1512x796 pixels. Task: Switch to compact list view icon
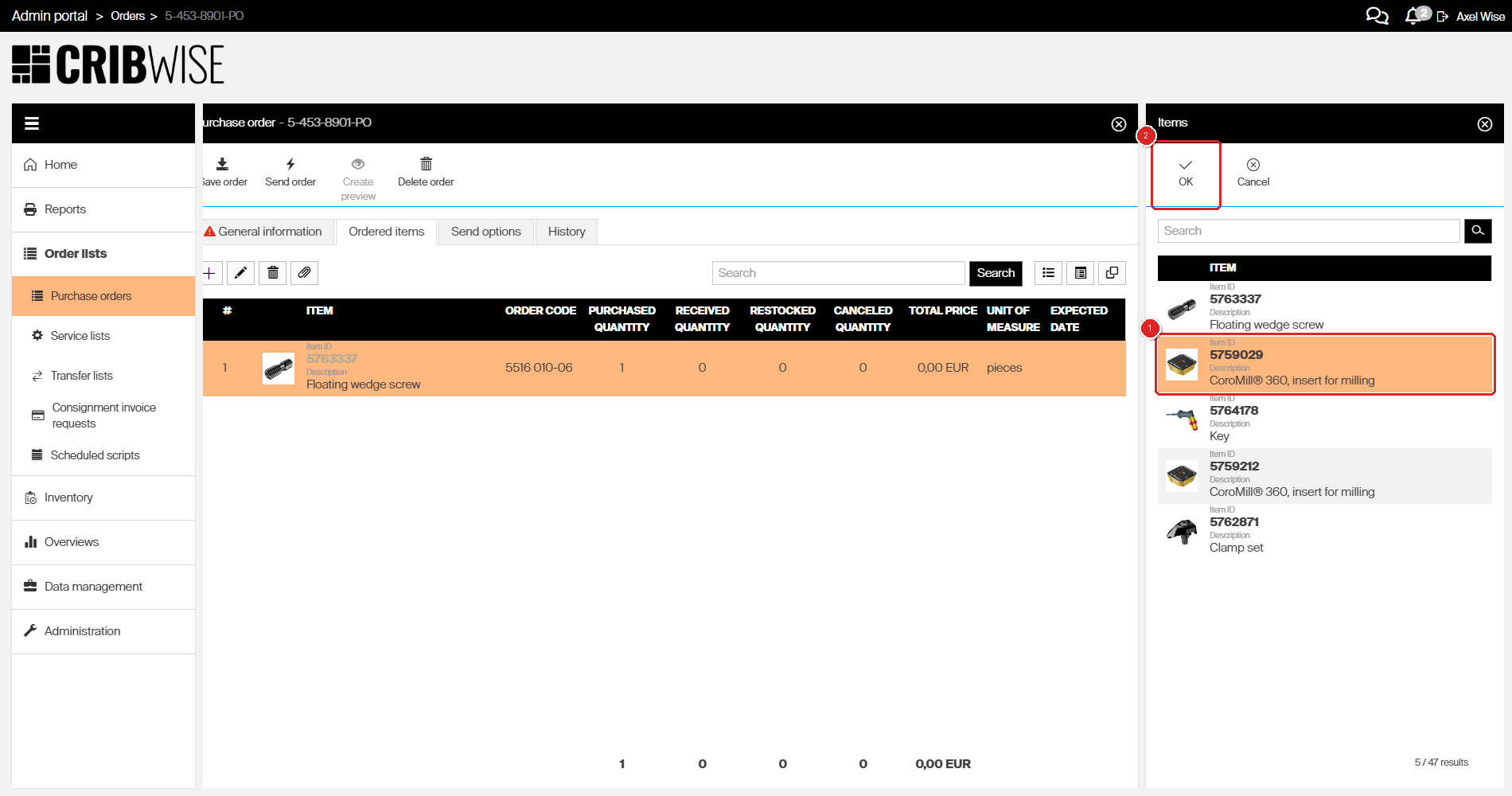click(1048, 273)
